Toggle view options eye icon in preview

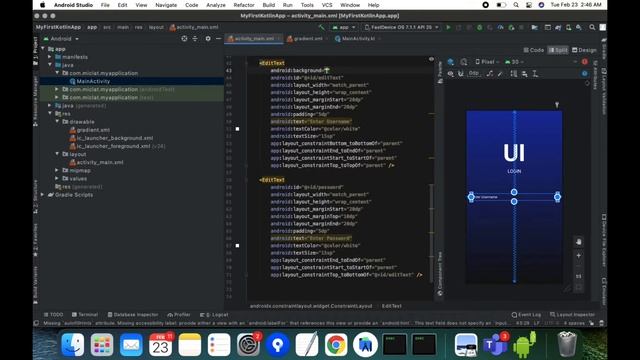point(450,73)
